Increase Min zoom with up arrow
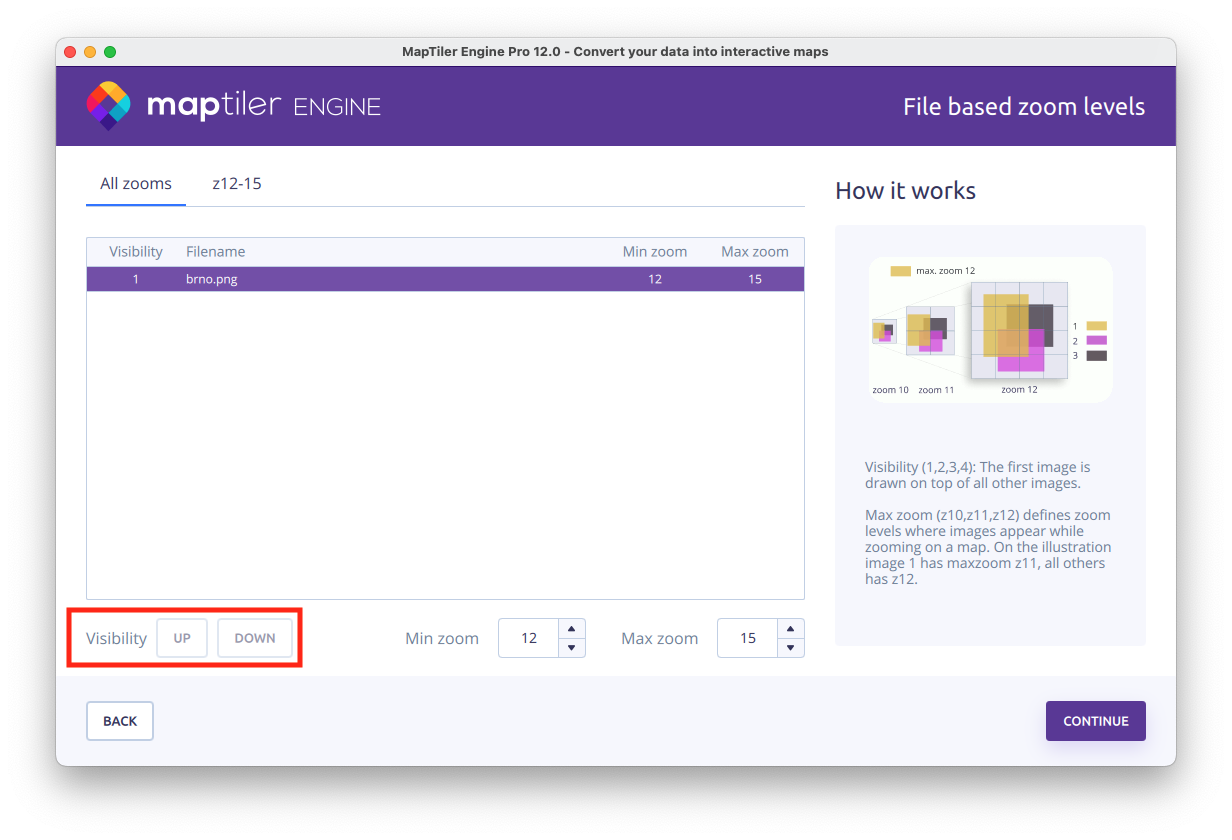 coord(571,629)
